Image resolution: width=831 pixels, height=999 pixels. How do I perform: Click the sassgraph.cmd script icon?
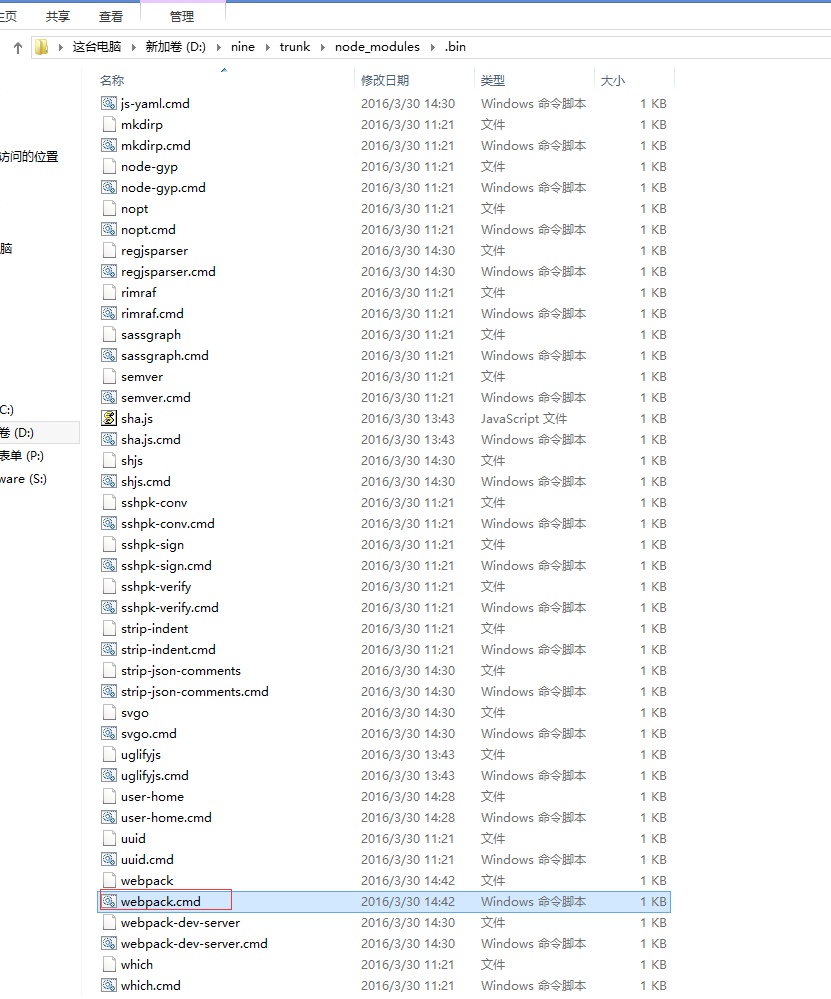(109, 356)
